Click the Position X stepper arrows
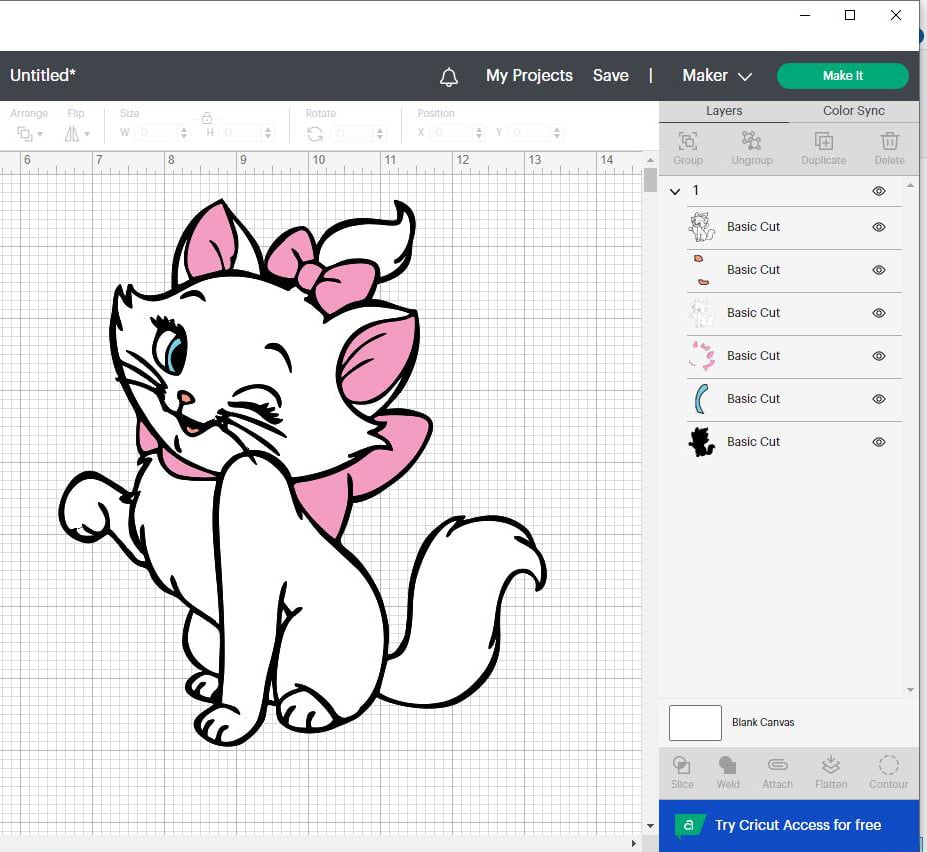The height and width of the screenshot is (852, 927). [479, 133]
